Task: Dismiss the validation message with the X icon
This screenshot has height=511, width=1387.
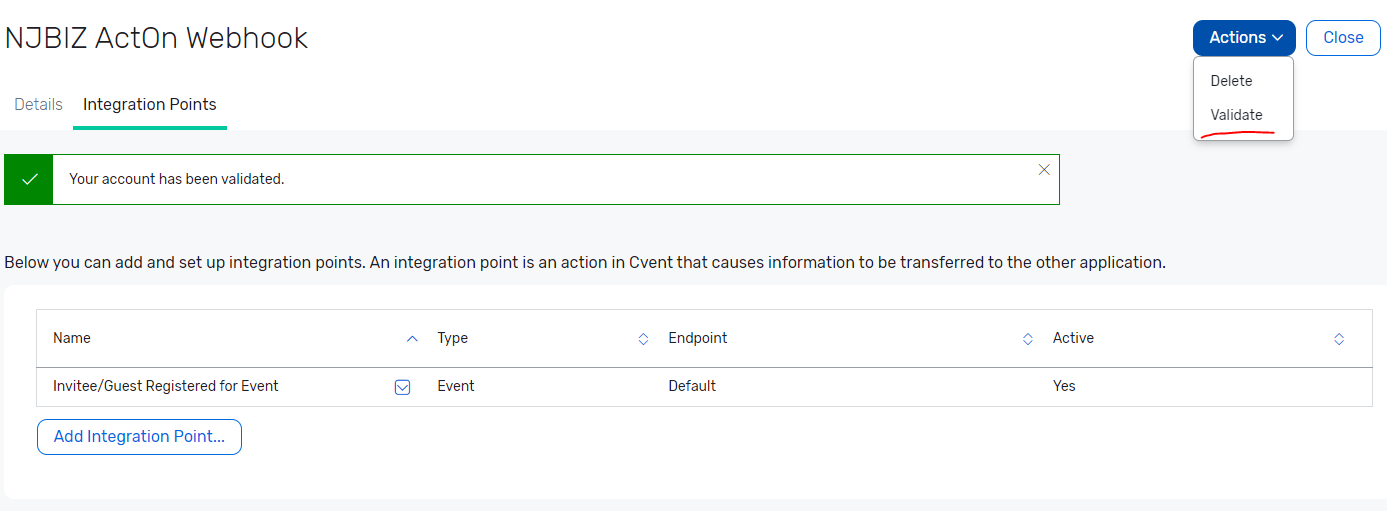Action: tap(1044, 170)
